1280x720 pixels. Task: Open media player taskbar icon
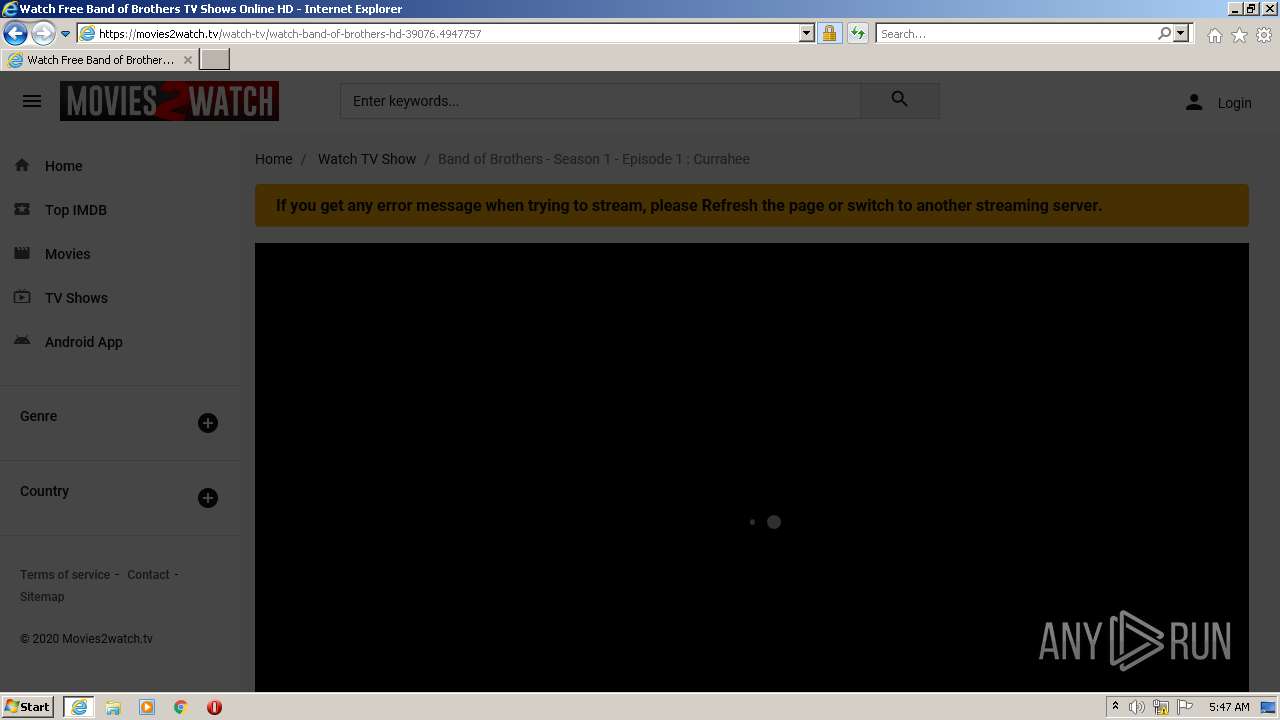147,707
